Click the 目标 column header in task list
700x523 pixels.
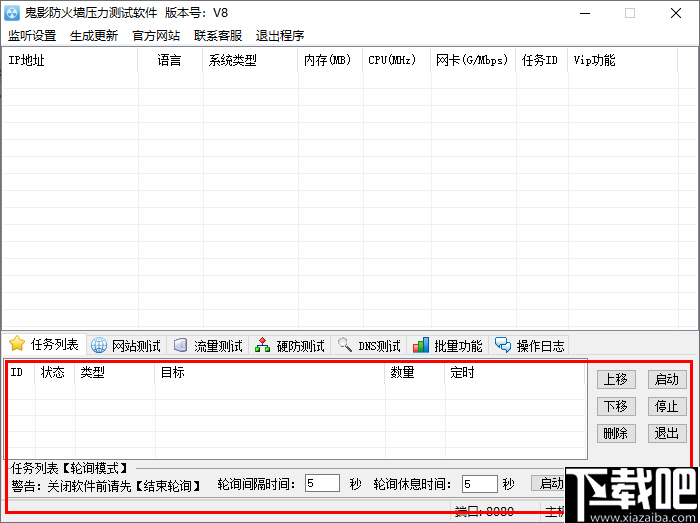pos(270,373)
